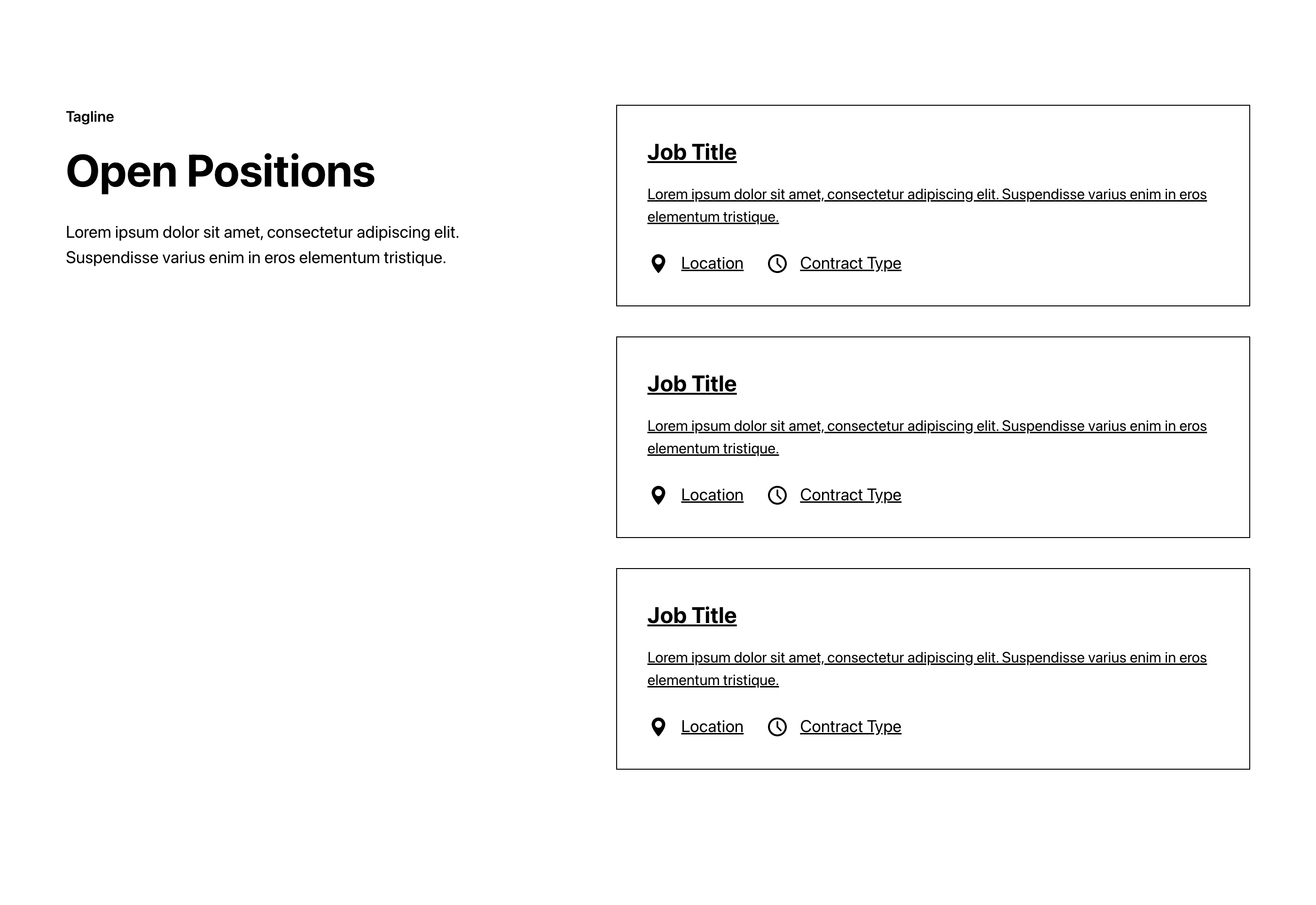Click the location pin icon in first job card
The image size is (1316, 905).
658,264
